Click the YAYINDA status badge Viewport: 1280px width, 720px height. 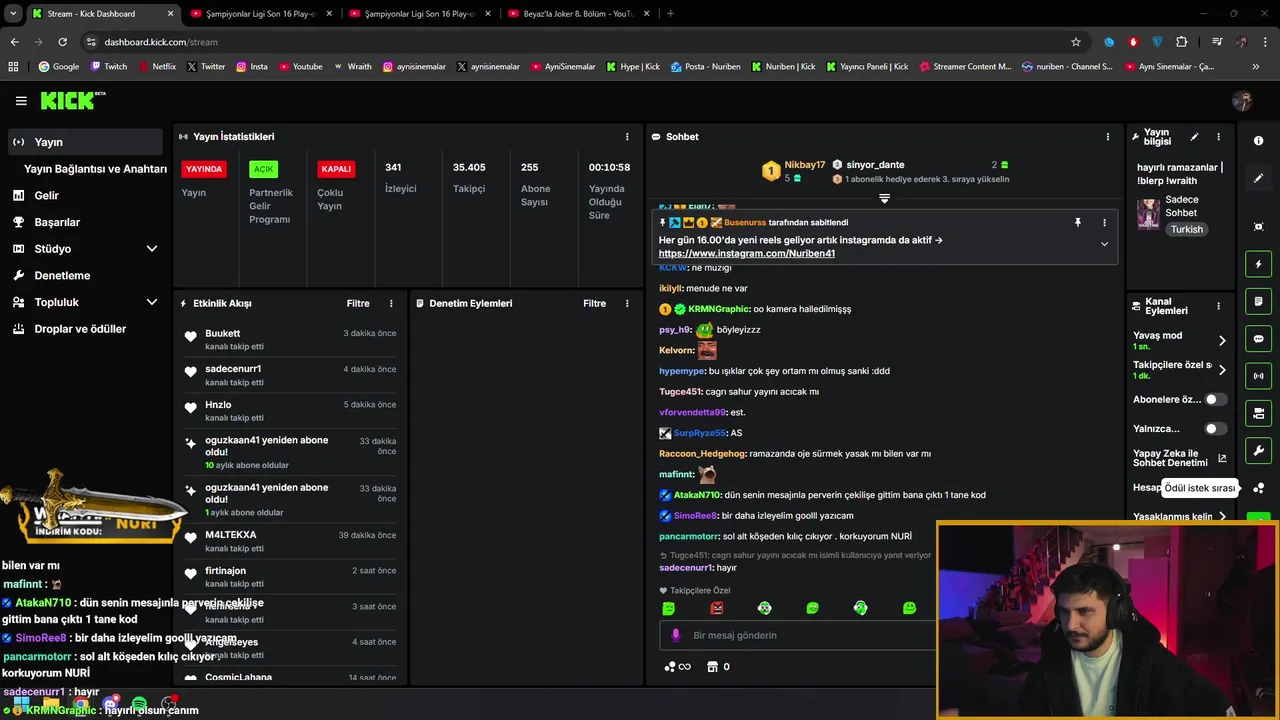point(204,169)
